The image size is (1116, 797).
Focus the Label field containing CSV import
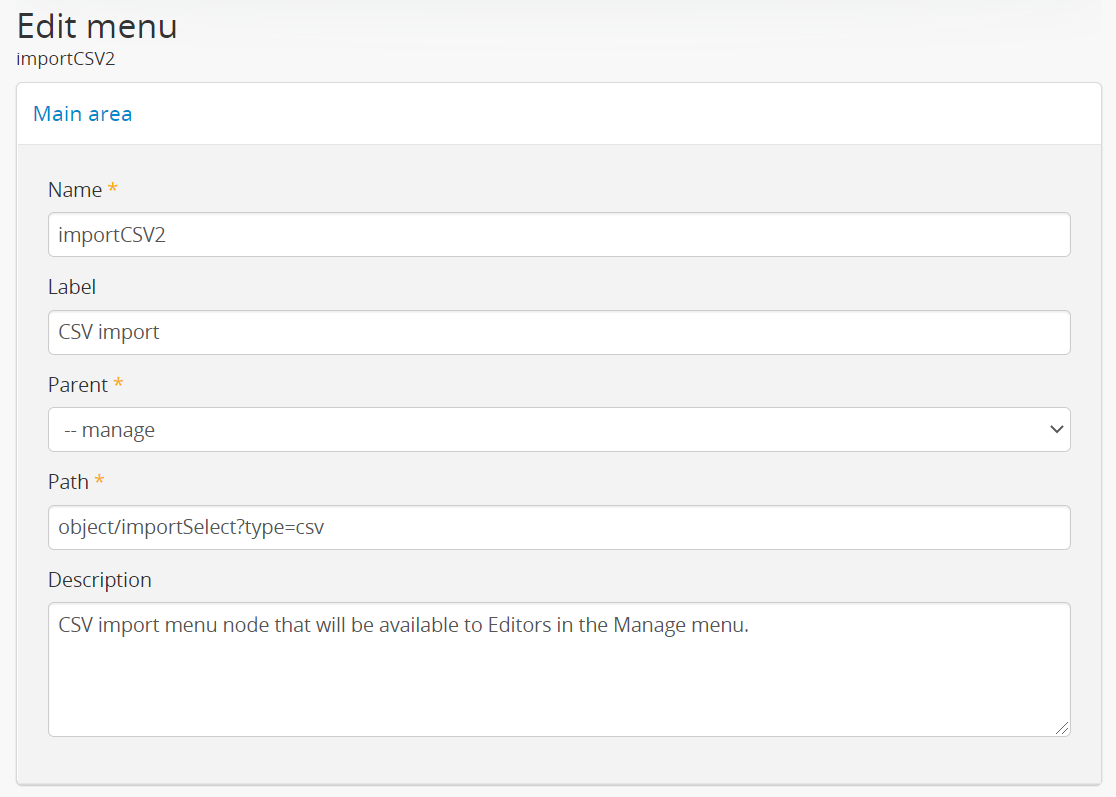[558, 332]
